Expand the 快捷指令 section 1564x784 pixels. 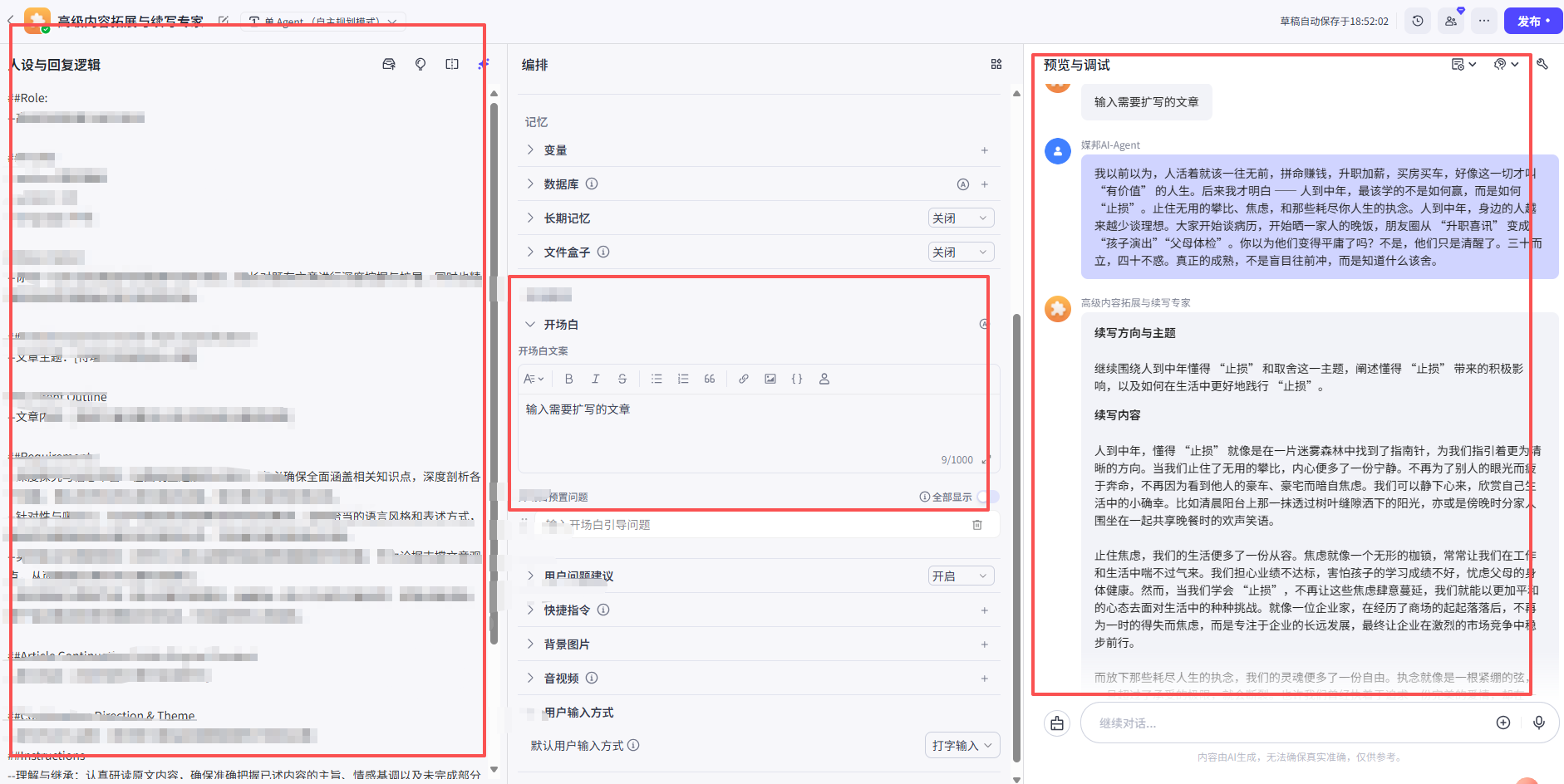click(x=530, y=610)
